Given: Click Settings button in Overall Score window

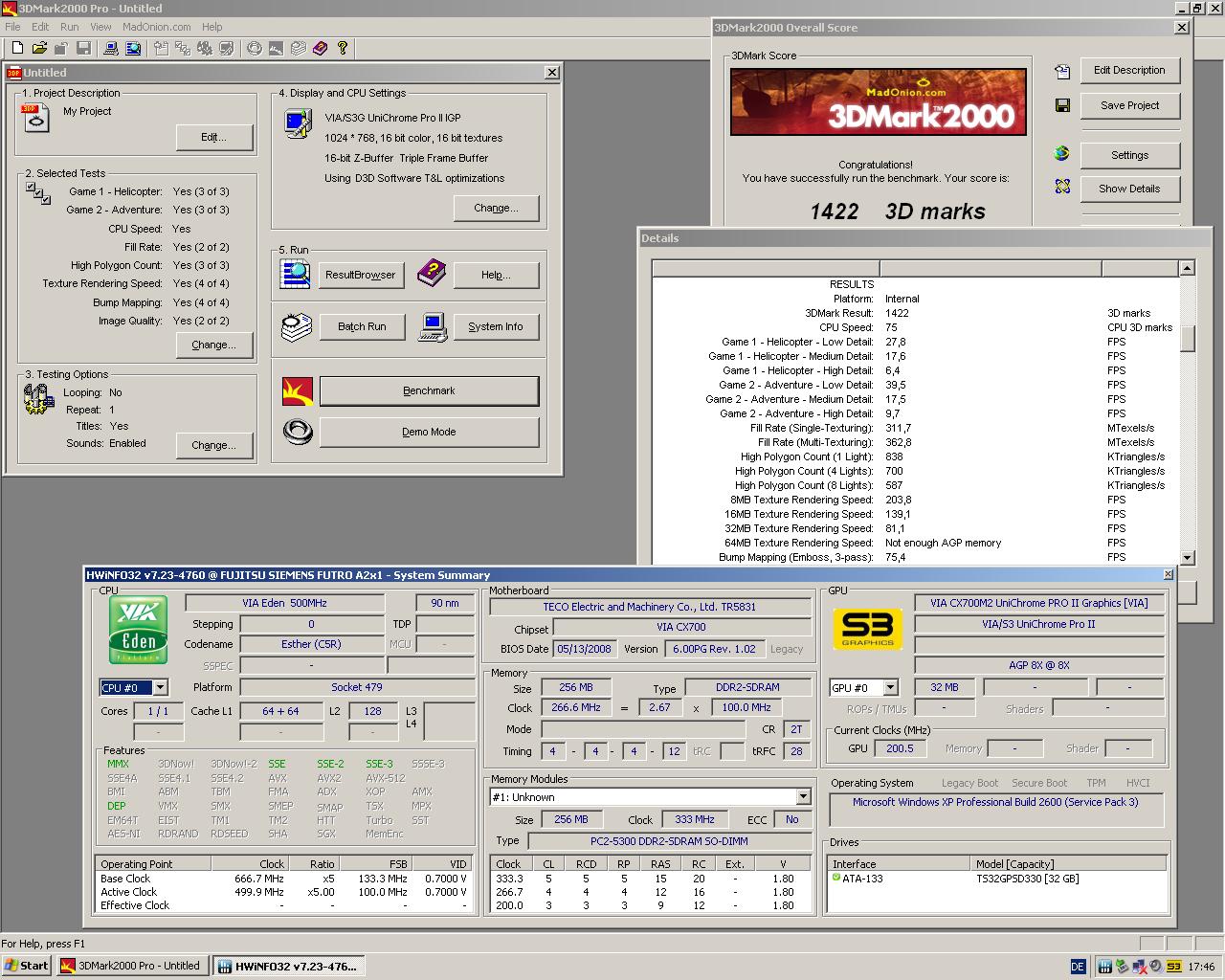Looking at the screenshot, I should 1129,155.
